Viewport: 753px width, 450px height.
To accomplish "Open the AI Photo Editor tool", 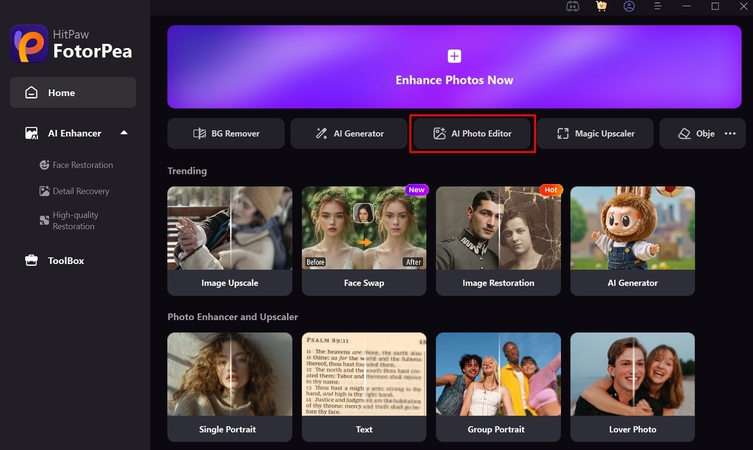I will (x=472, y=134).
